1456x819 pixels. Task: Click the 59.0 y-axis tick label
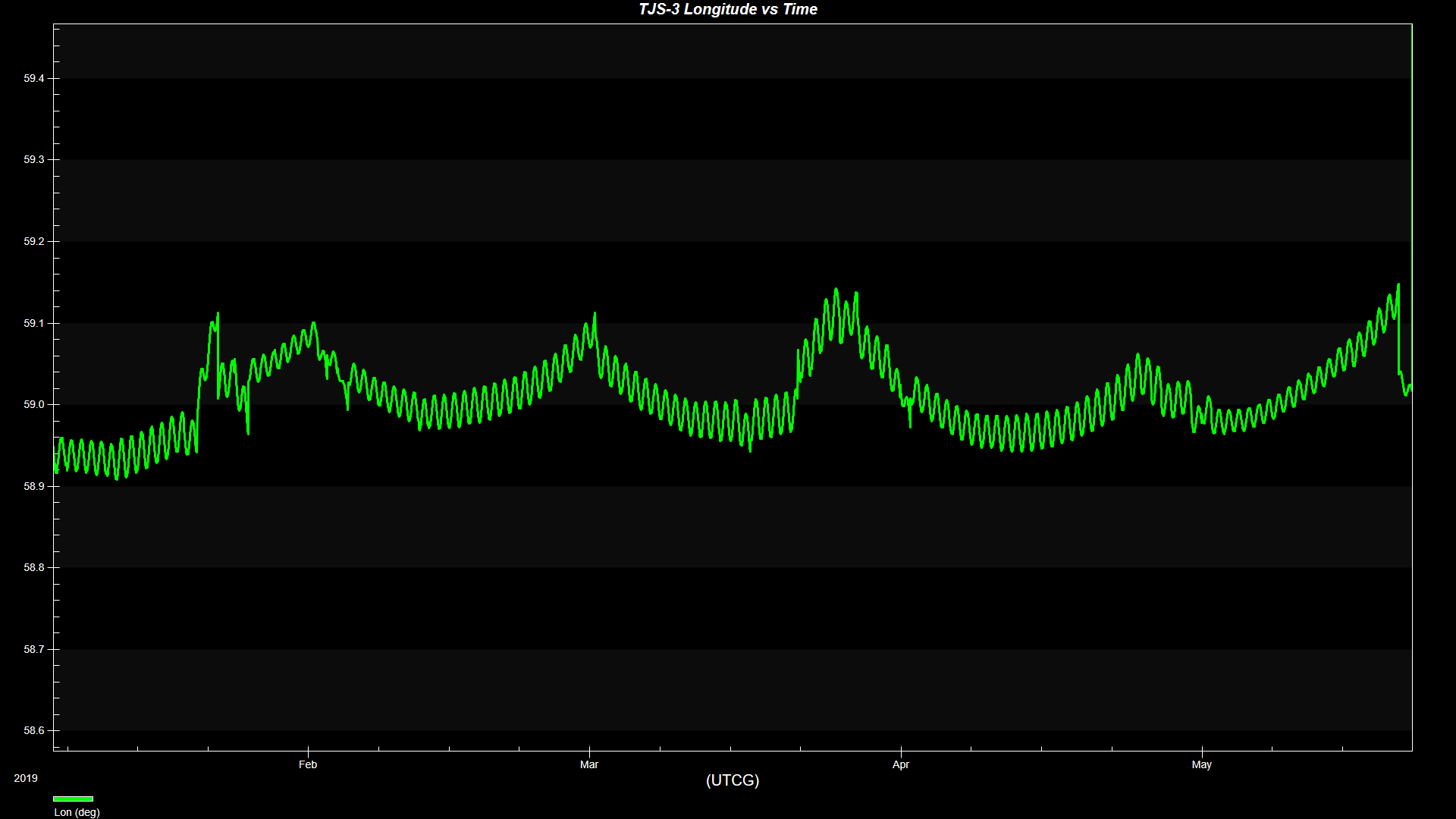click(x=34, y=405)
